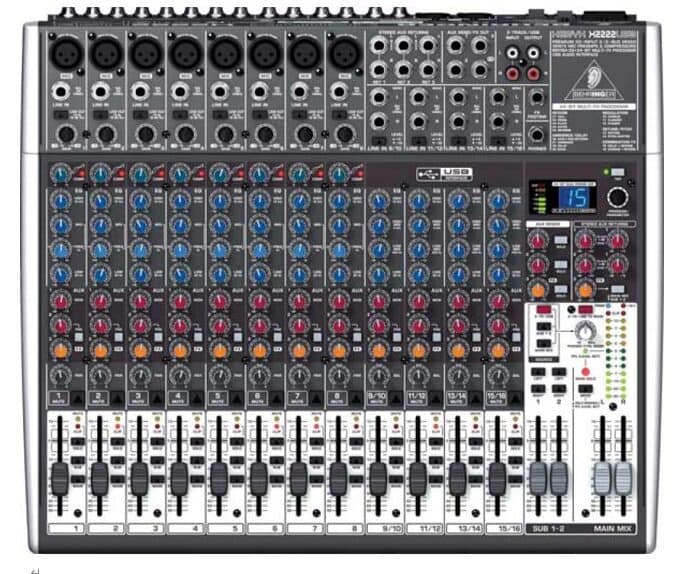Click channel 3 blue gain knob at top
The height and width of the screenshot is (574, 682).
click(x=140, y=174)
